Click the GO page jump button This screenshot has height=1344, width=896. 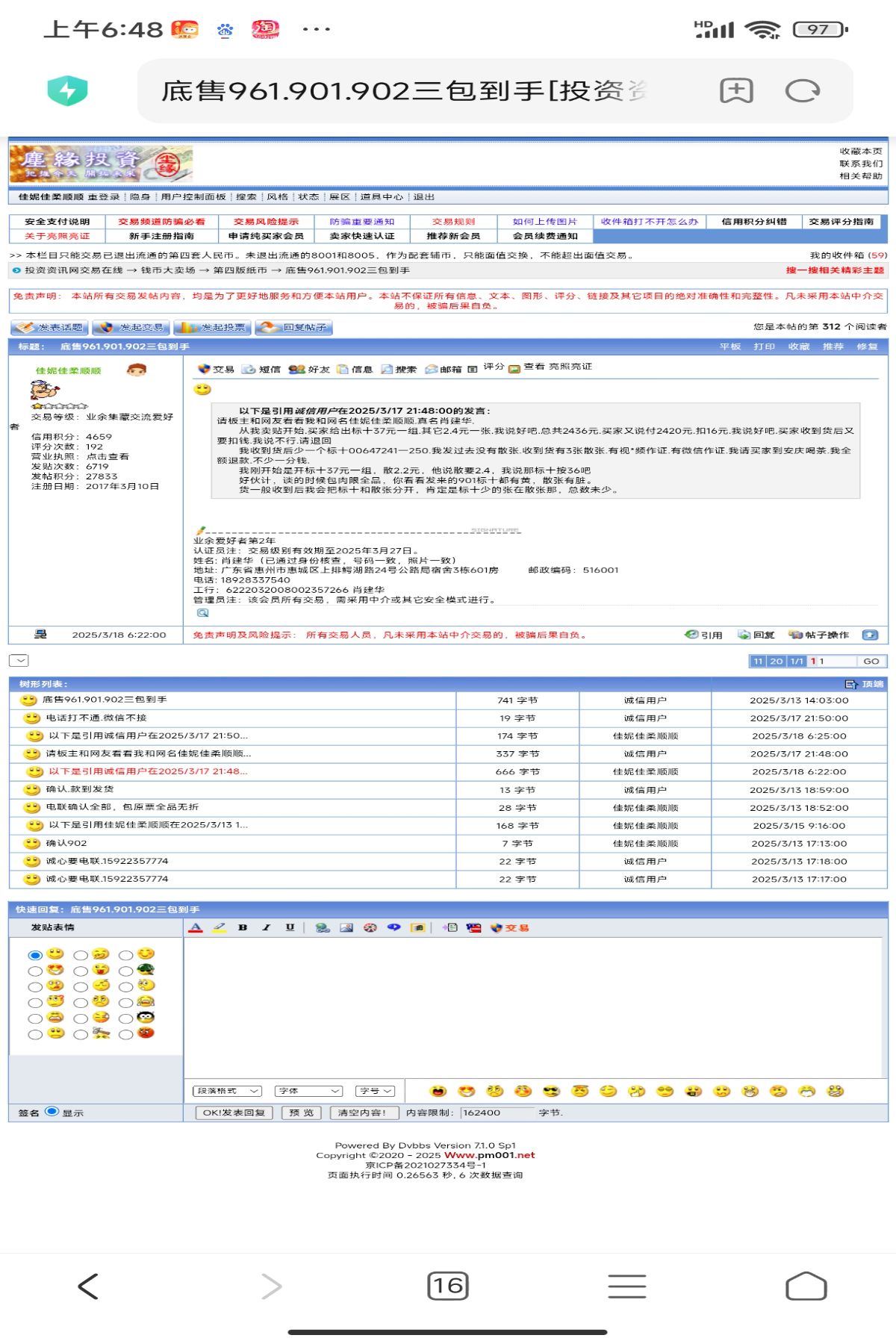[x=871, y=661]
